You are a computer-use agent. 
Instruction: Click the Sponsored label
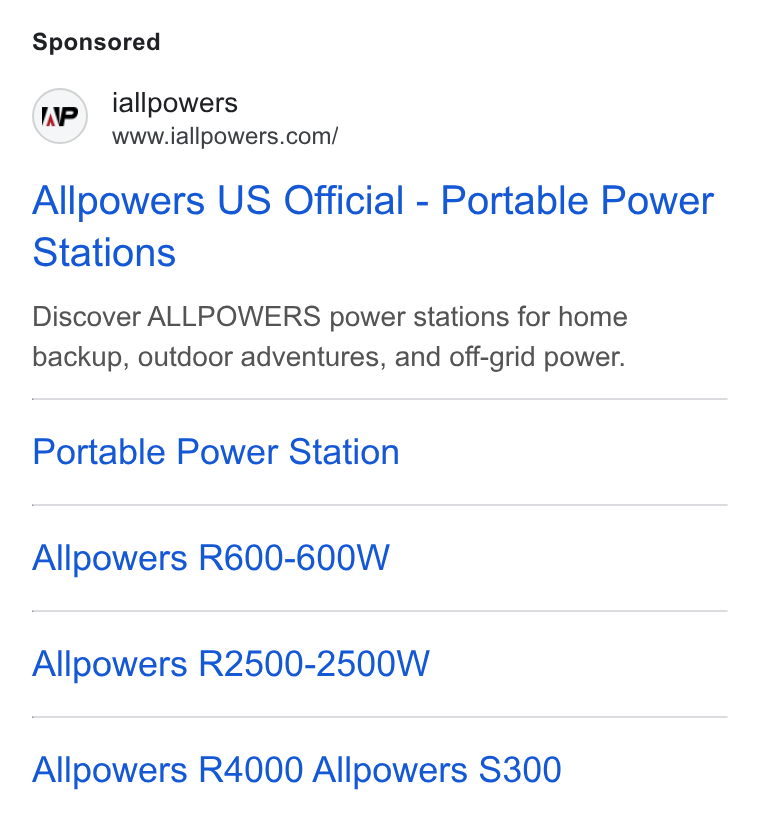[x=96, y=42]
